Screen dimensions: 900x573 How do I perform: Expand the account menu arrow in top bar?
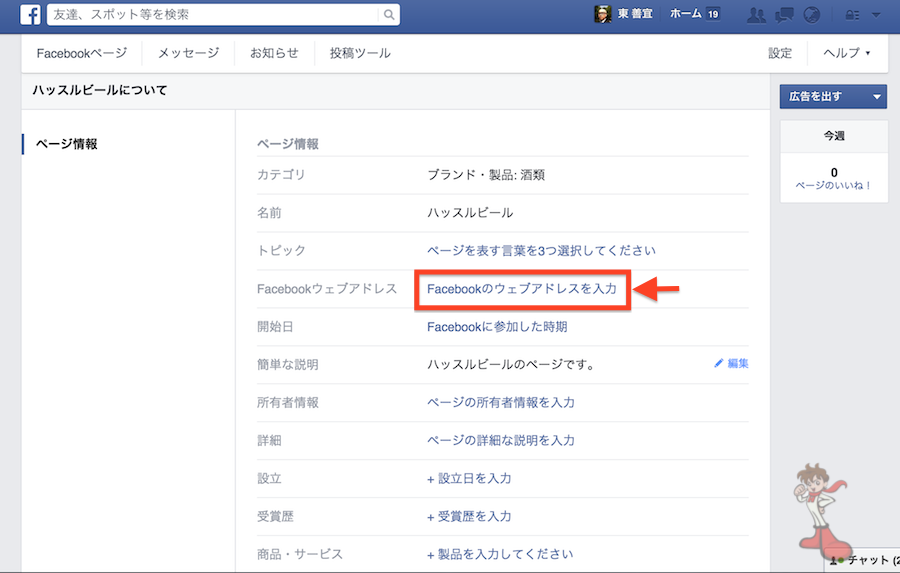tap(876, 16)
